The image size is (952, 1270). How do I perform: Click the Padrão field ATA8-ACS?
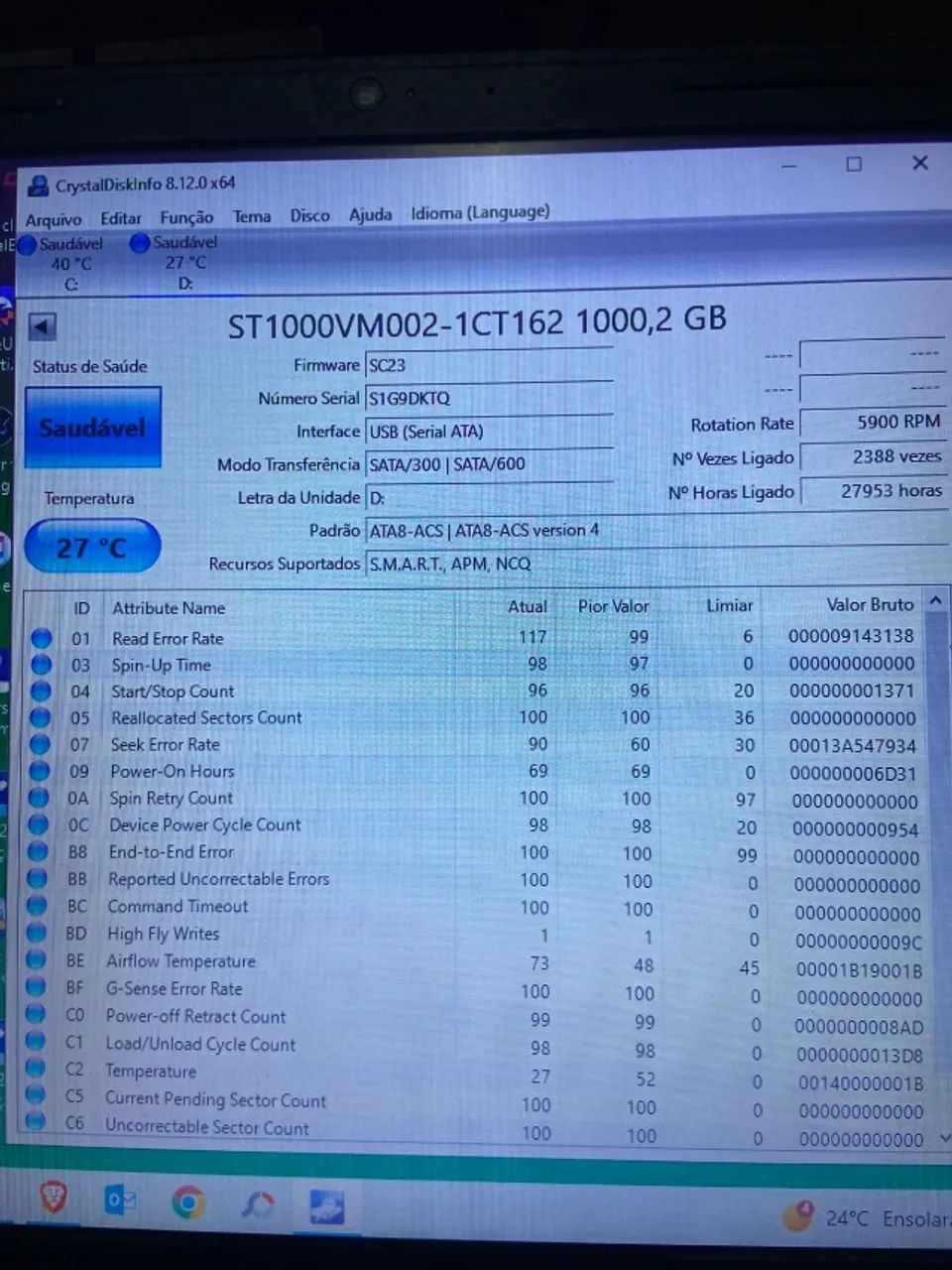pos(656,531)
